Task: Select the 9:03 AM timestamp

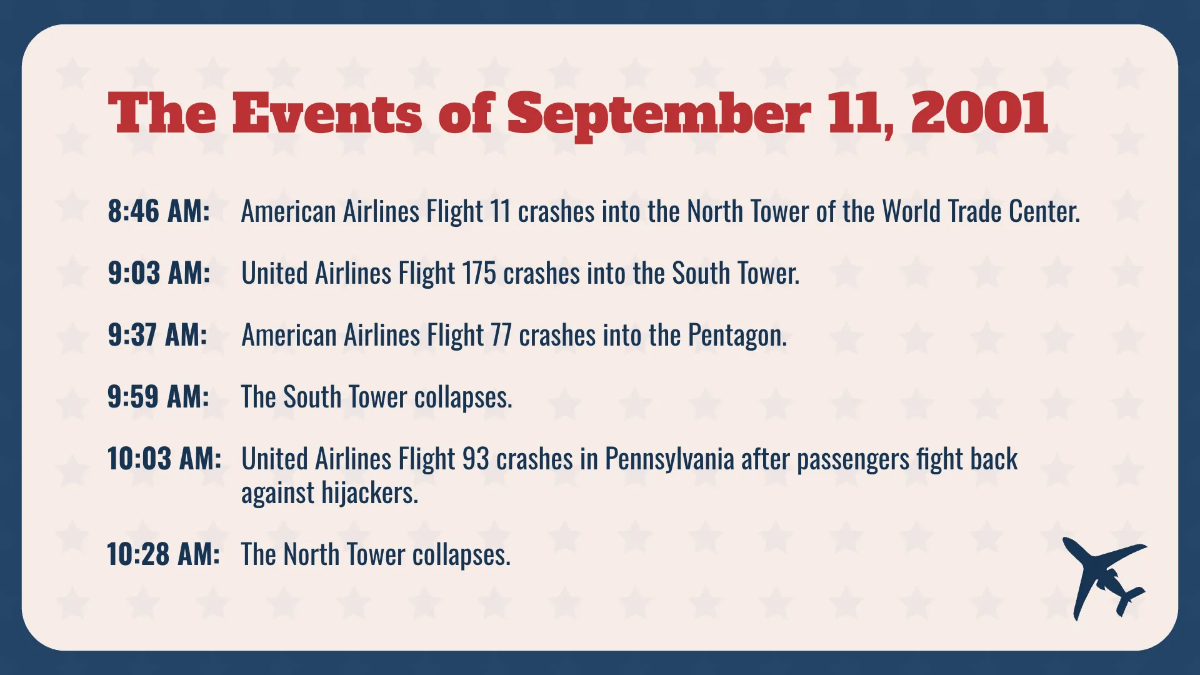Action: [159, 274]
